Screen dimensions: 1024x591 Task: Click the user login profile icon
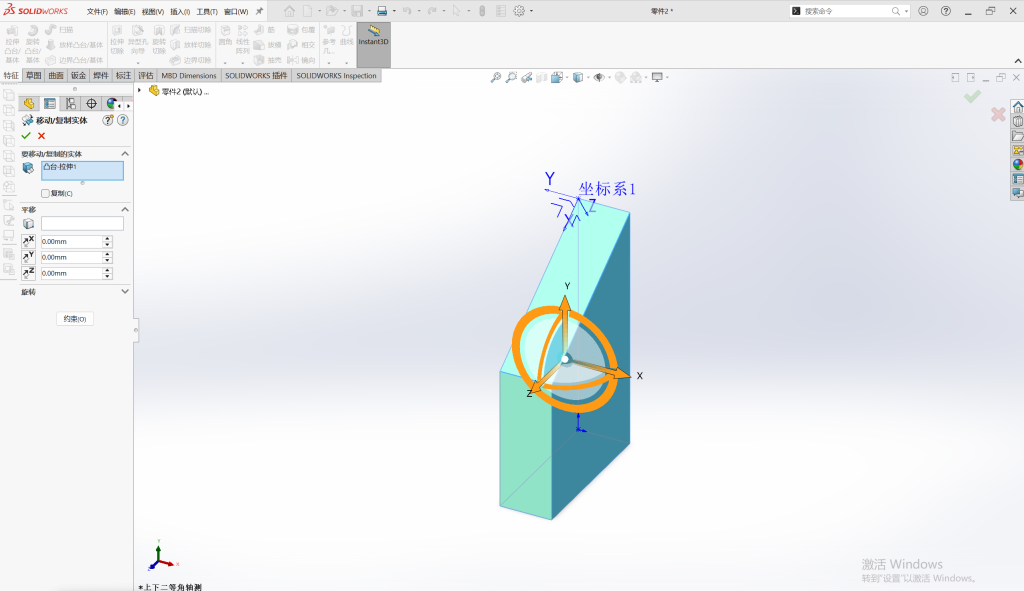tap(923, 11)
